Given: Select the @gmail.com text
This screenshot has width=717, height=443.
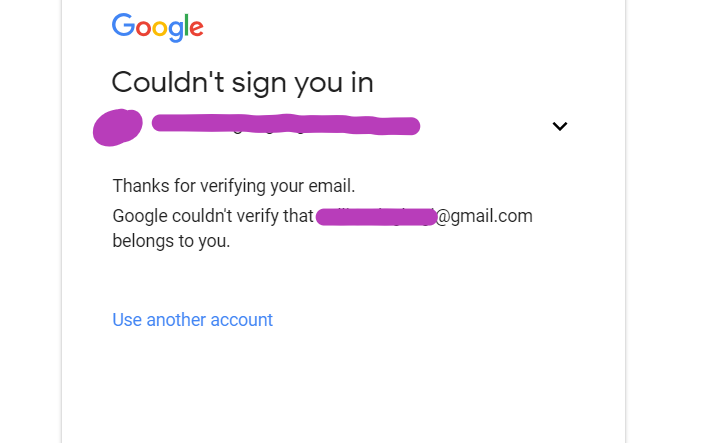Looking at the screenshot, I should tap(484, 216).
